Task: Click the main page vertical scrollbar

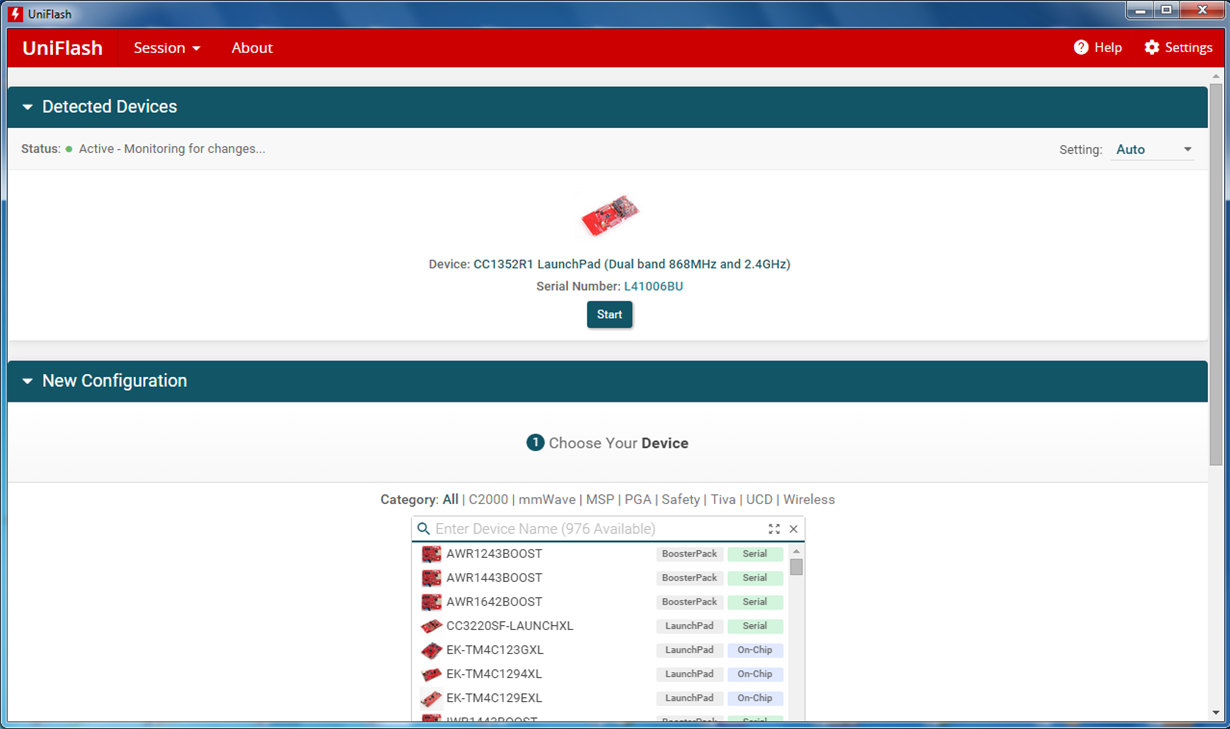Action: 1216,275
